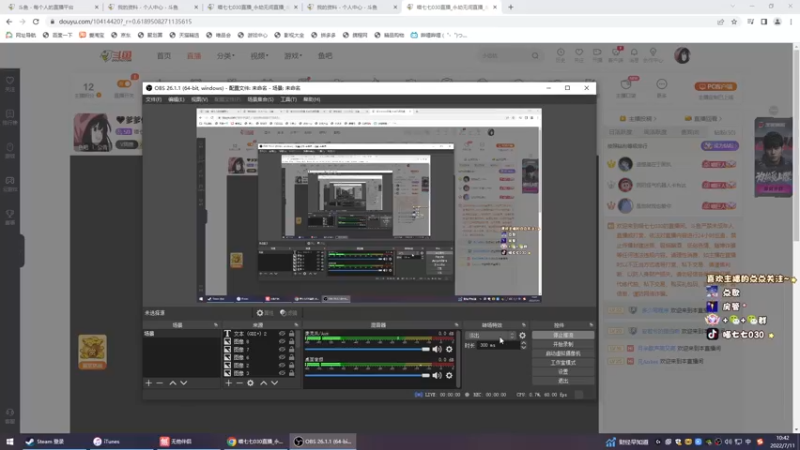
Task: Adjust the first mixer channel volume slider
Action: (x=367, y=349)
